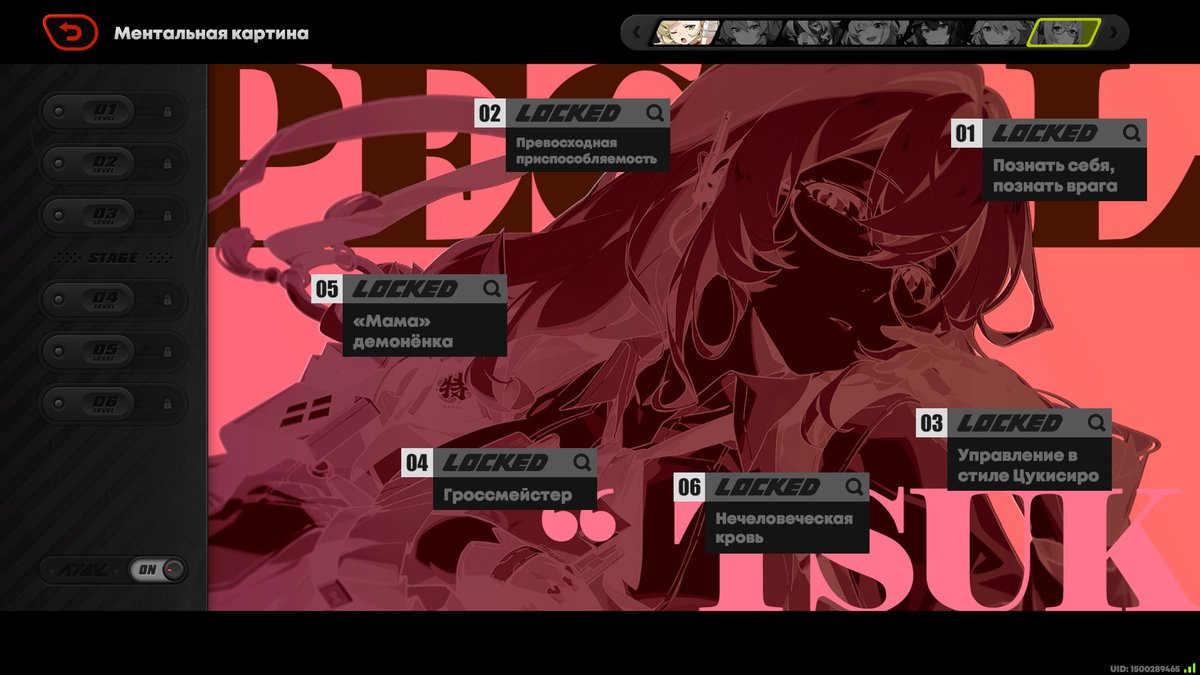Toggle the ON switch at the panel bottom
Screen dimensions: 1200x675
click(158, 570)
